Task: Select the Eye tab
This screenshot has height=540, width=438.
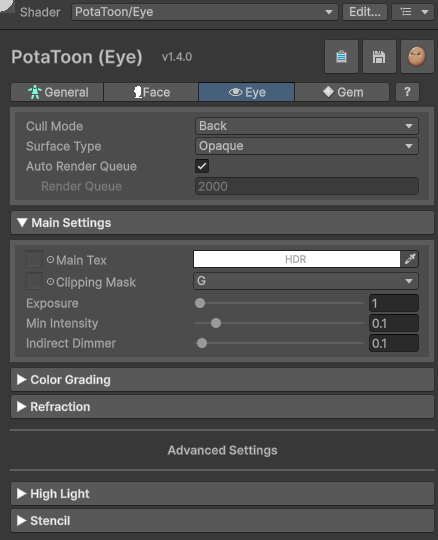Action: 247,92
